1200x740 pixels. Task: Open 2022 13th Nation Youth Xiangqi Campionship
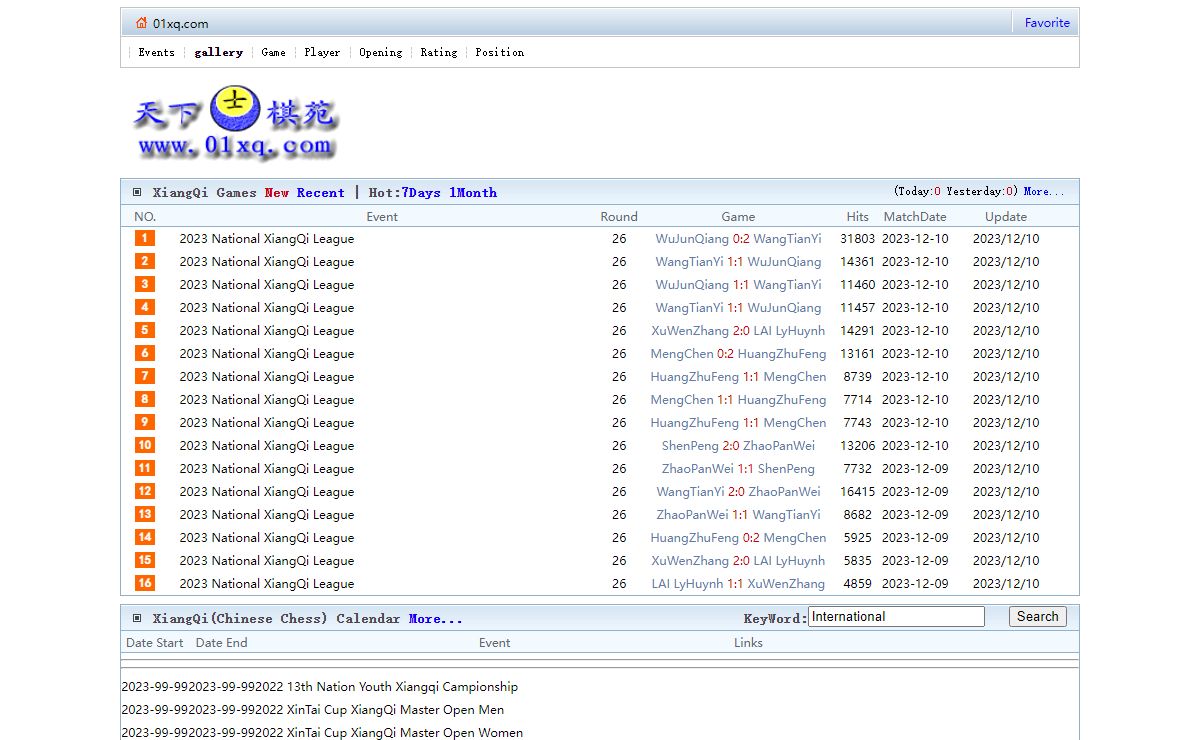(x=389, y=687)
